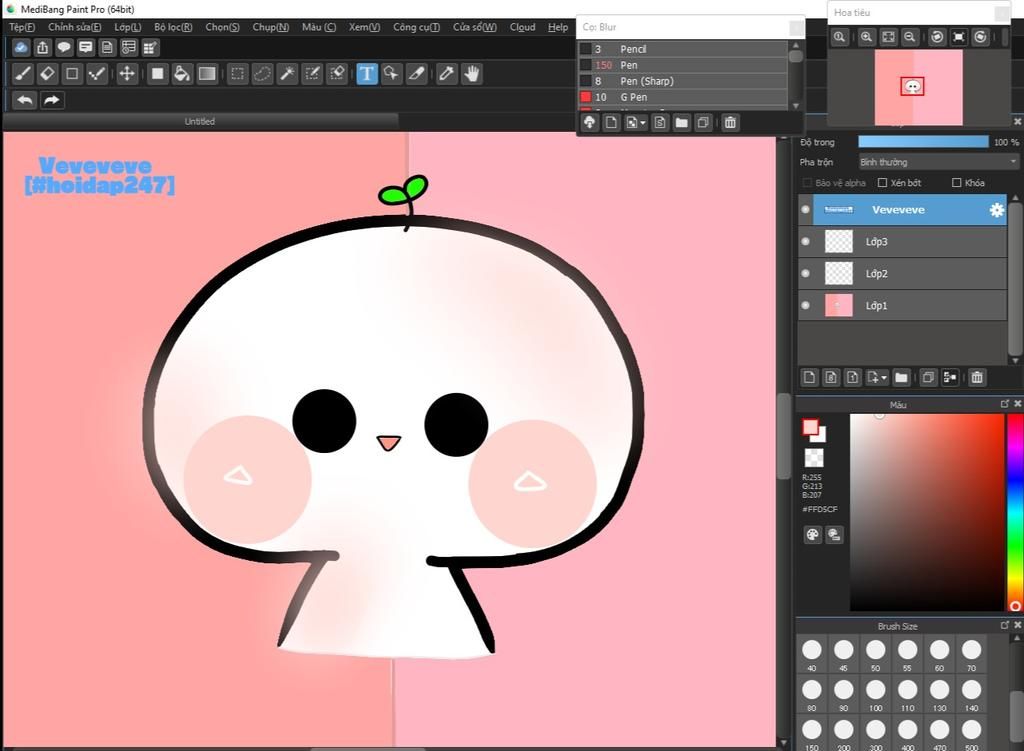
Task: Zoom in using Hoa tiêu navigator
Action: tap(866, 37)
